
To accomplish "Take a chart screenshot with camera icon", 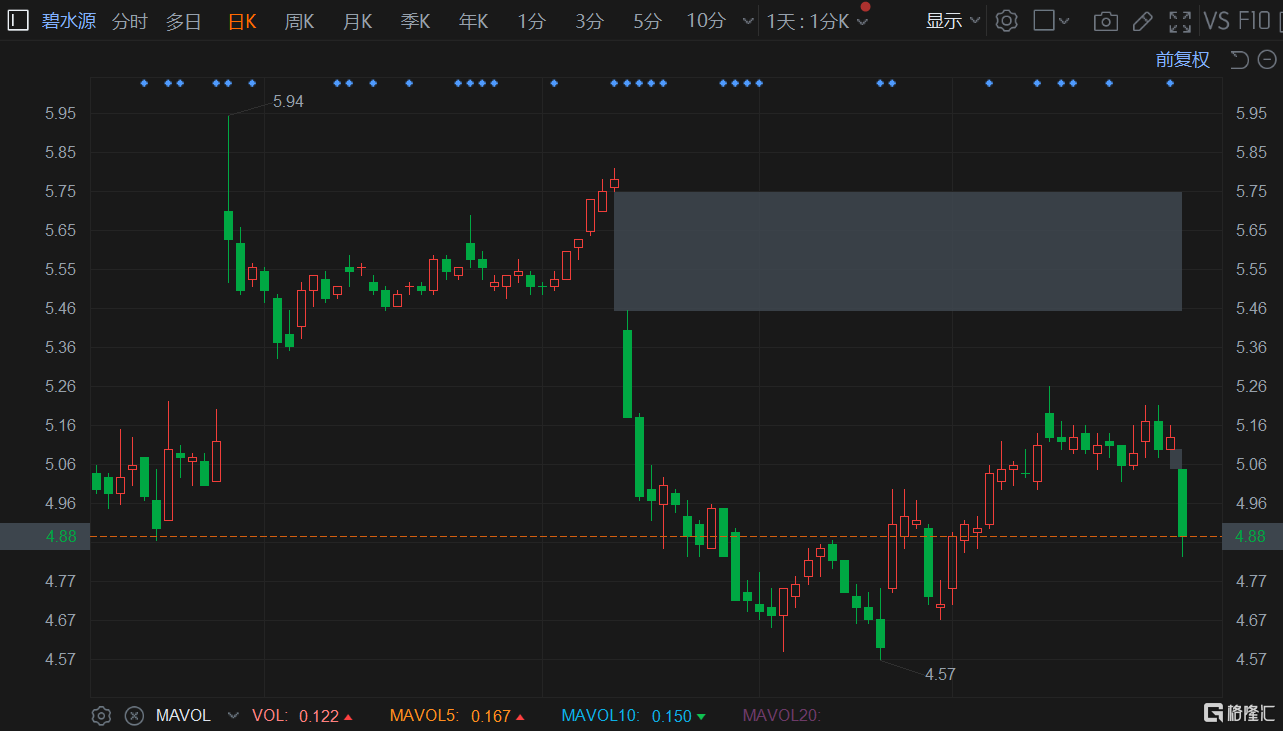I will click(1105, 21).
